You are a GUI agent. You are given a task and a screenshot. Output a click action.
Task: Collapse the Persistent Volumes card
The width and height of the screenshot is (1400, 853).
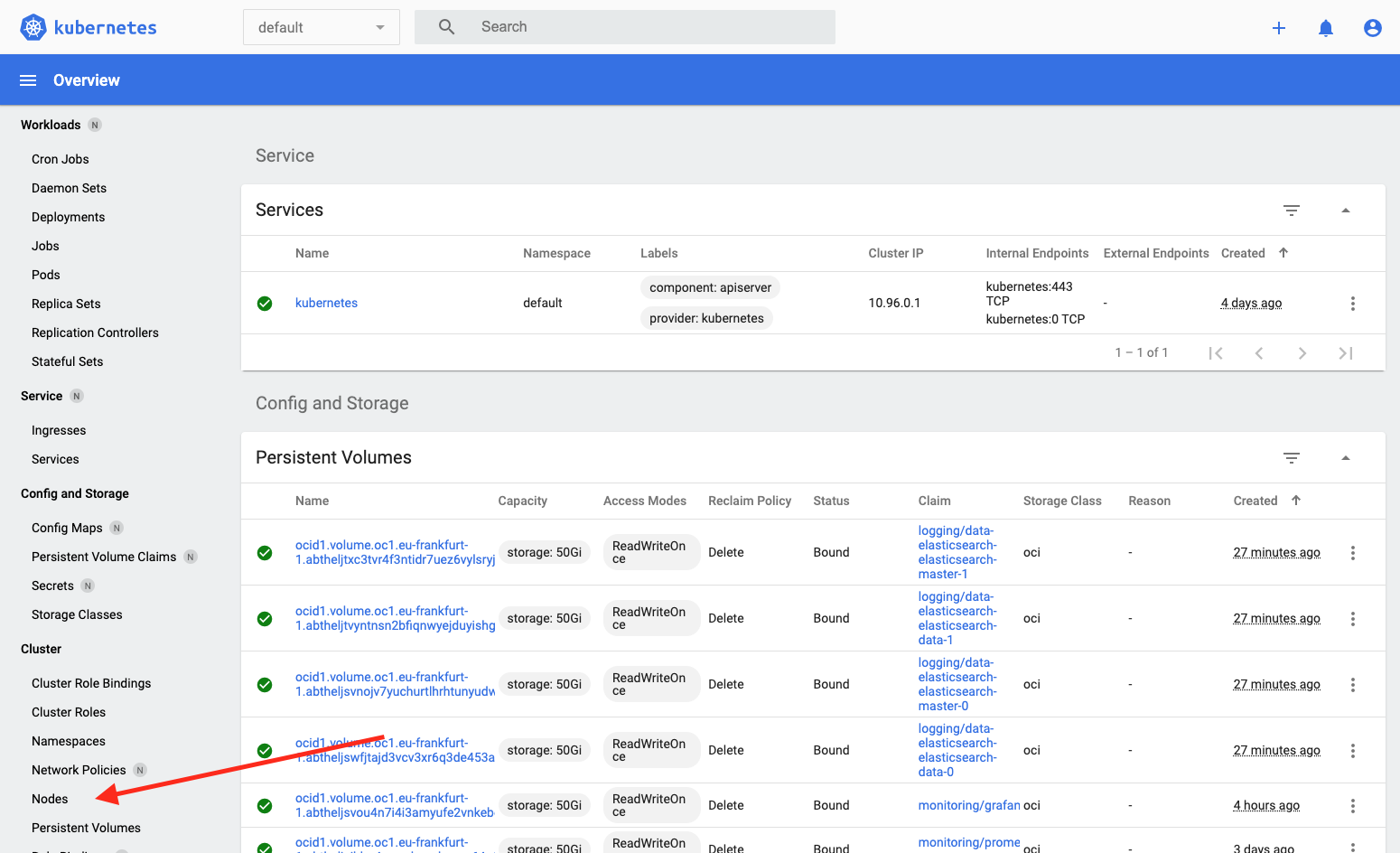1346,458
